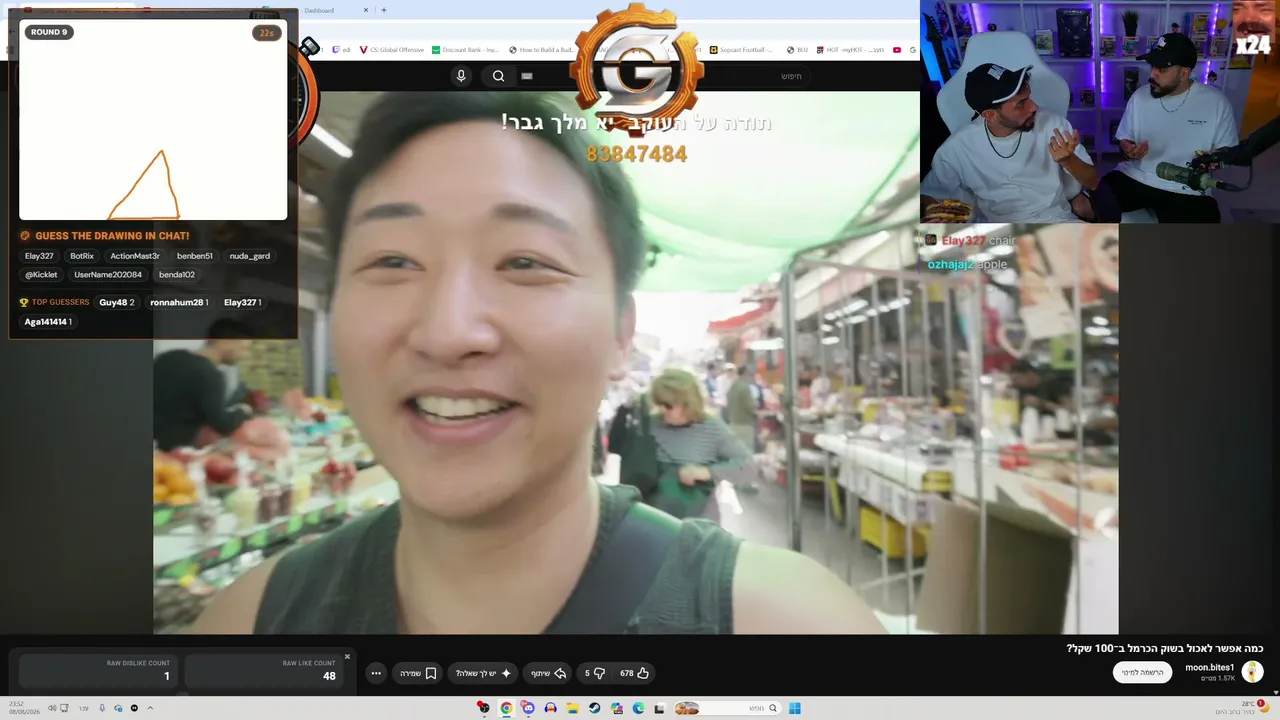Open the YouTube bookmark icon
1280x720 pixels.
pyautogui.click(x=897, y=50)
